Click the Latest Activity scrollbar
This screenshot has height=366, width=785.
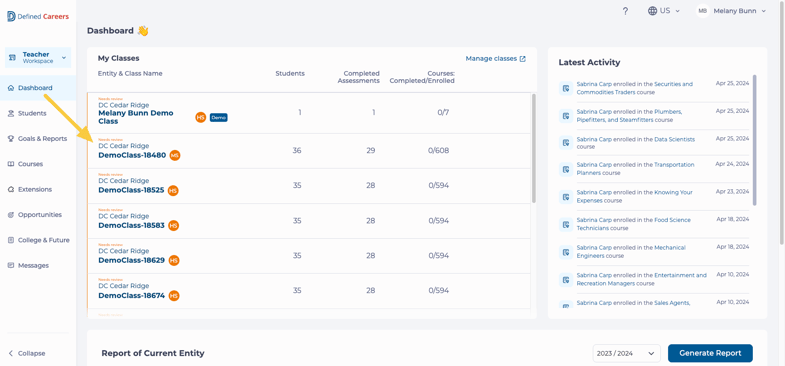754,140
